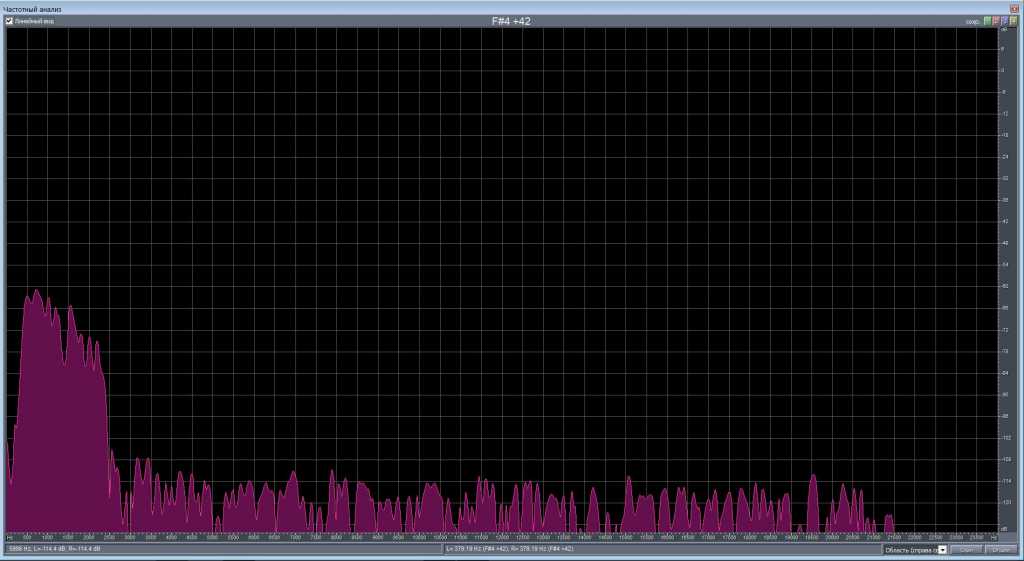The height and width of the screenshot is (561, 1024).
Task: Open the scan region dropdown list
Action: (x=942, y=550)
